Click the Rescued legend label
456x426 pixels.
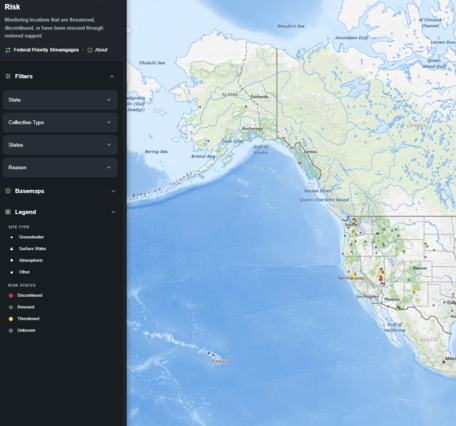pos(26,307)
